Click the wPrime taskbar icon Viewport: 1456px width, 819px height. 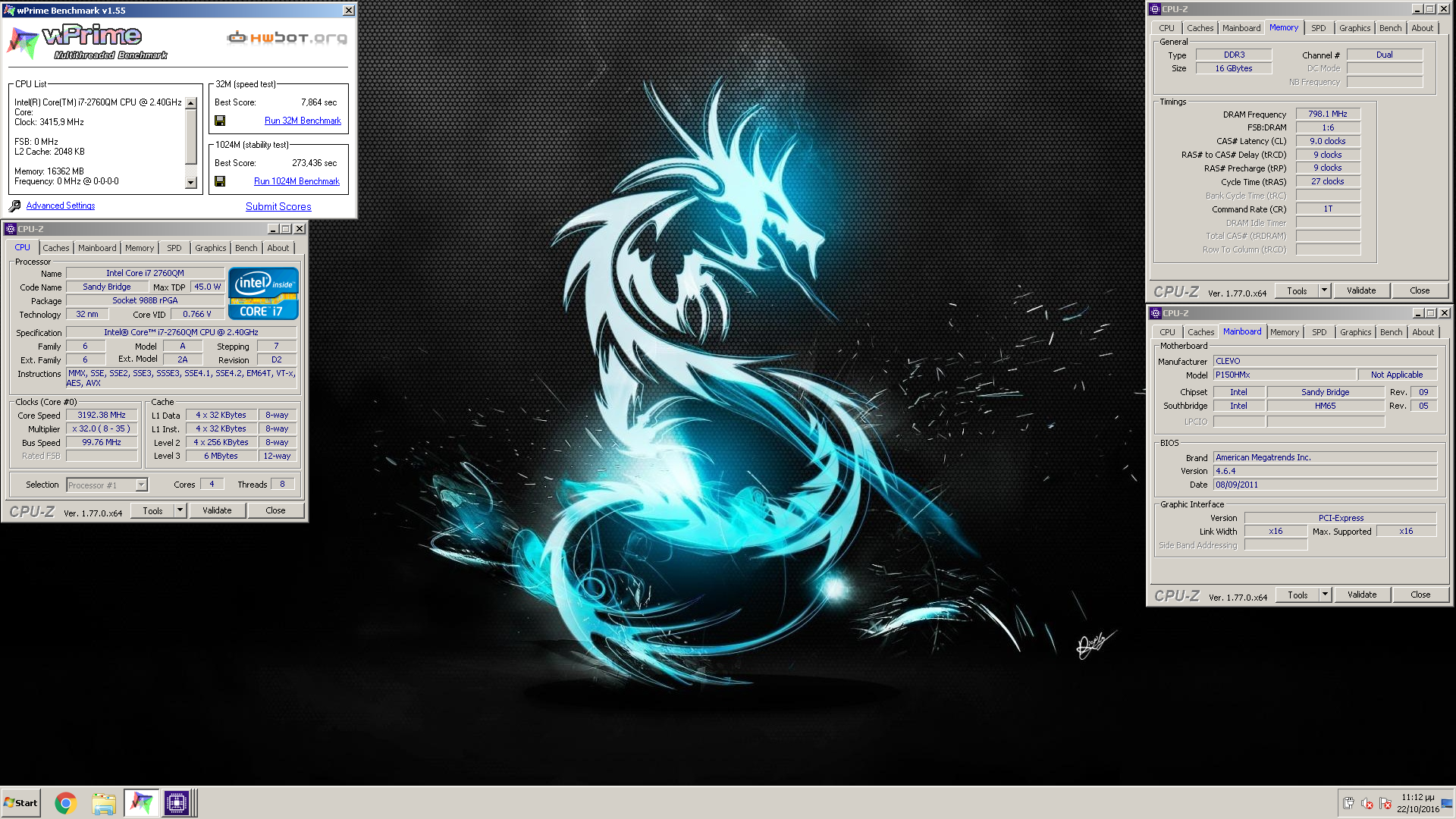pyautogui.click(x=141, y=803)
